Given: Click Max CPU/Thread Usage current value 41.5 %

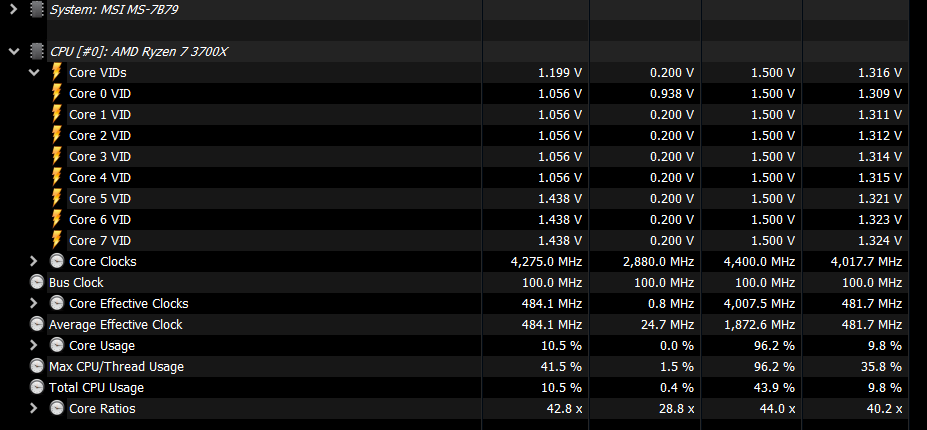Looking at the screenshot, I should [x=561, y=367].
